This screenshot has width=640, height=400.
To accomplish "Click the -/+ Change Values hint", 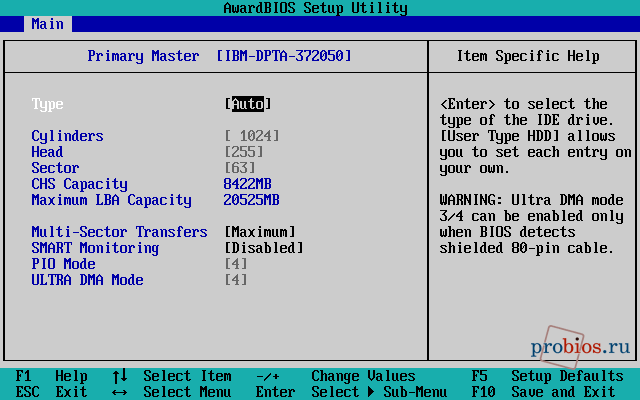I will 336,376.
